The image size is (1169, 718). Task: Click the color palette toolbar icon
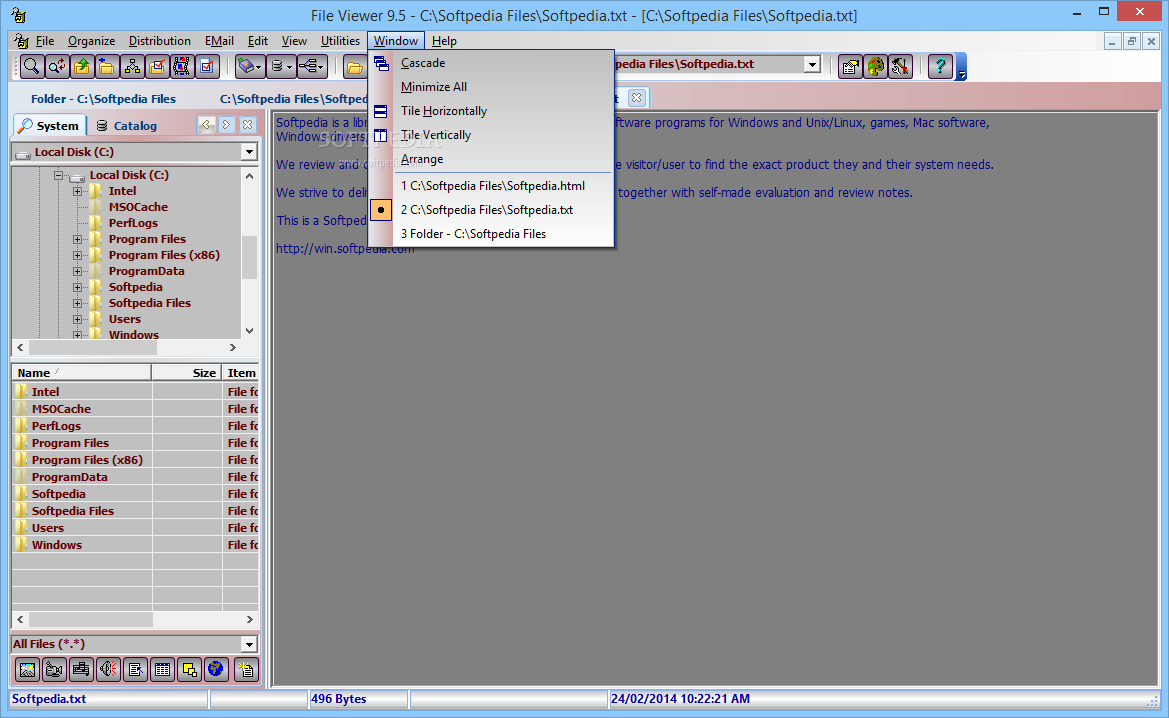(x=875, y=66)
